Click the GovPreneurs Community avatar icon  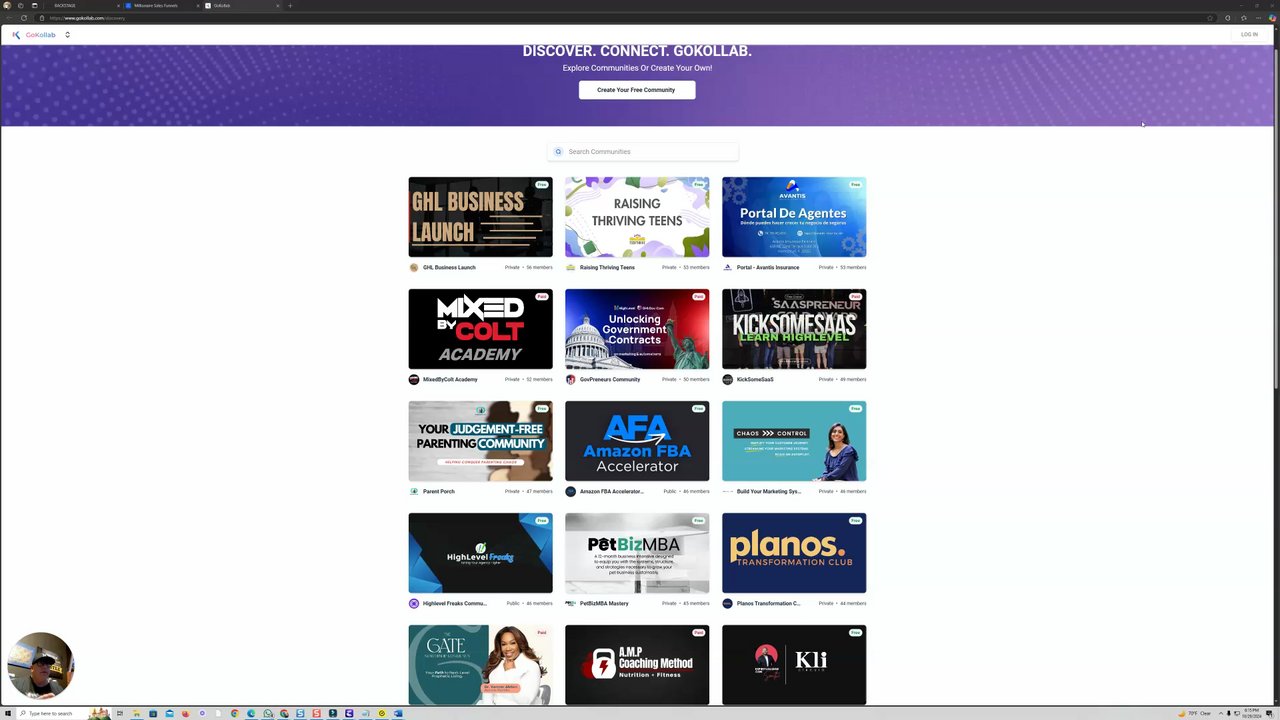[571, 380]
